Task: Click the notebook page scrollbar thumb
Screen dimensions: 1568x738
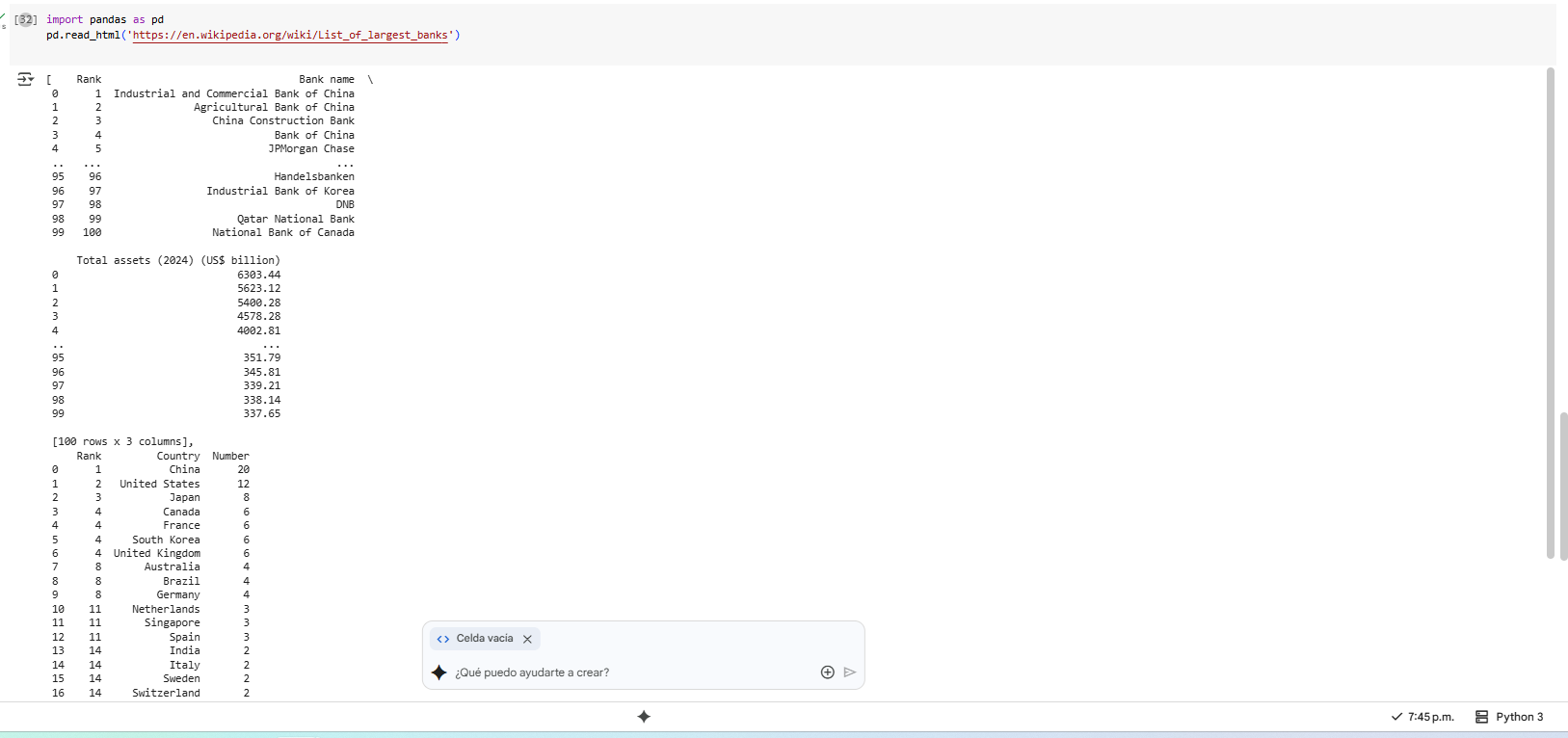Action: click(1563, 486)
